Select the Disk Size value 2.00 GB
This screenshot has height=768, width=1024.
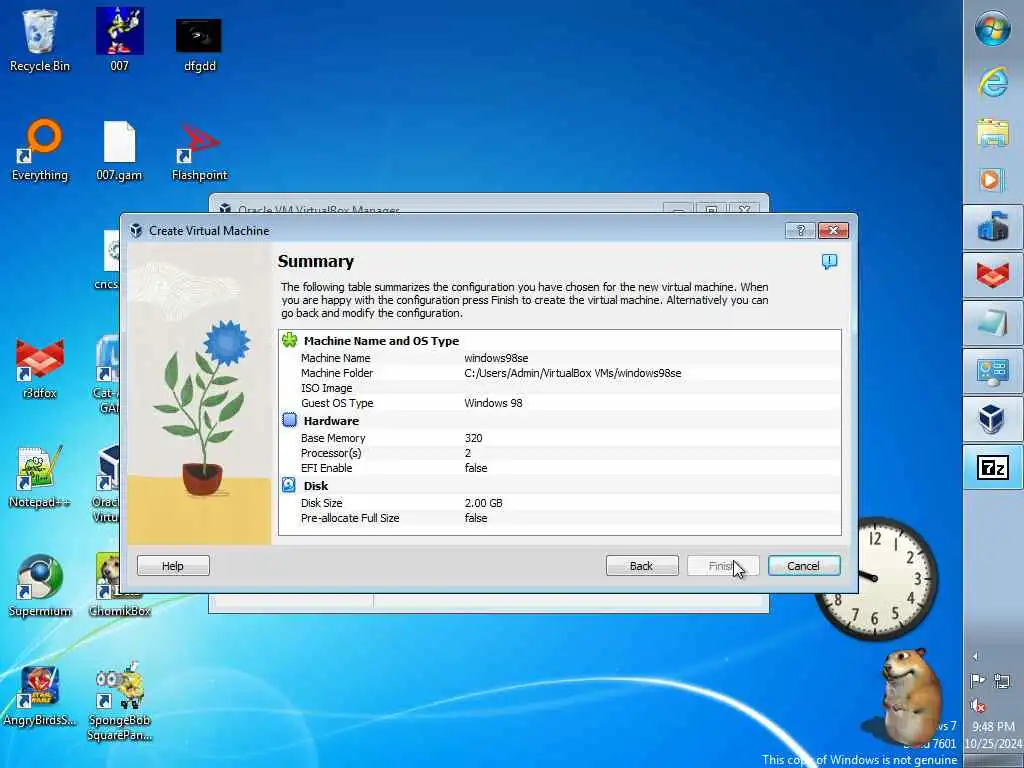pos(483,503)
